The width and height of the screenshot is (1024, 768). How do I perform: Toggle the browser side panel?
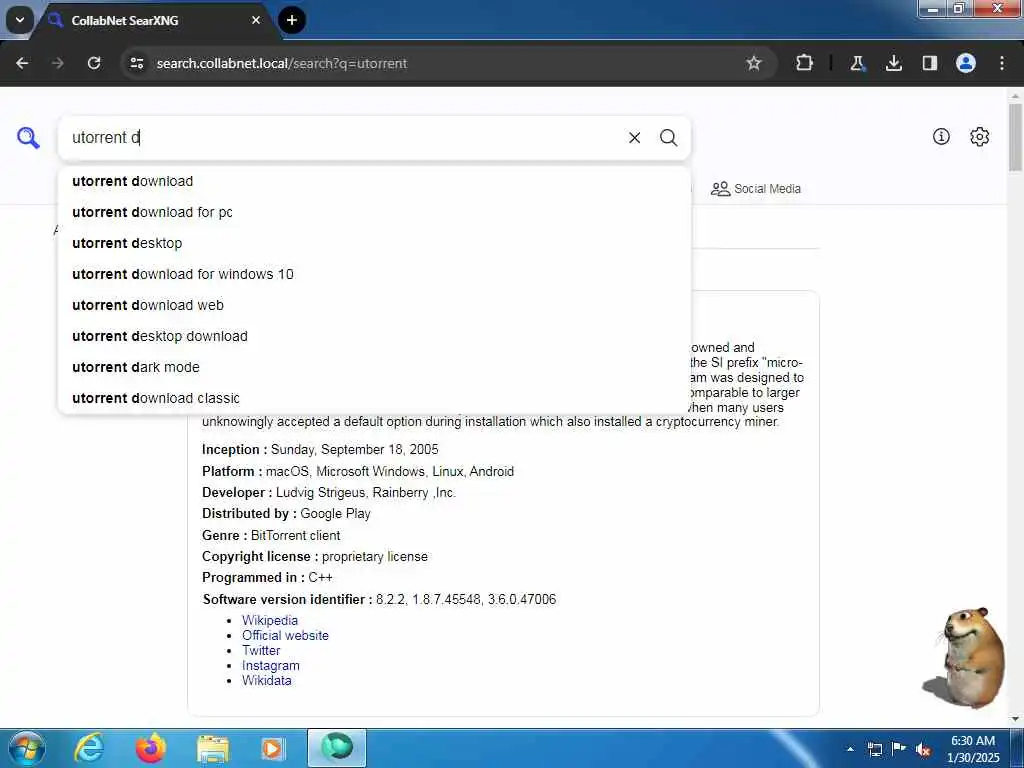pos(929,63)
